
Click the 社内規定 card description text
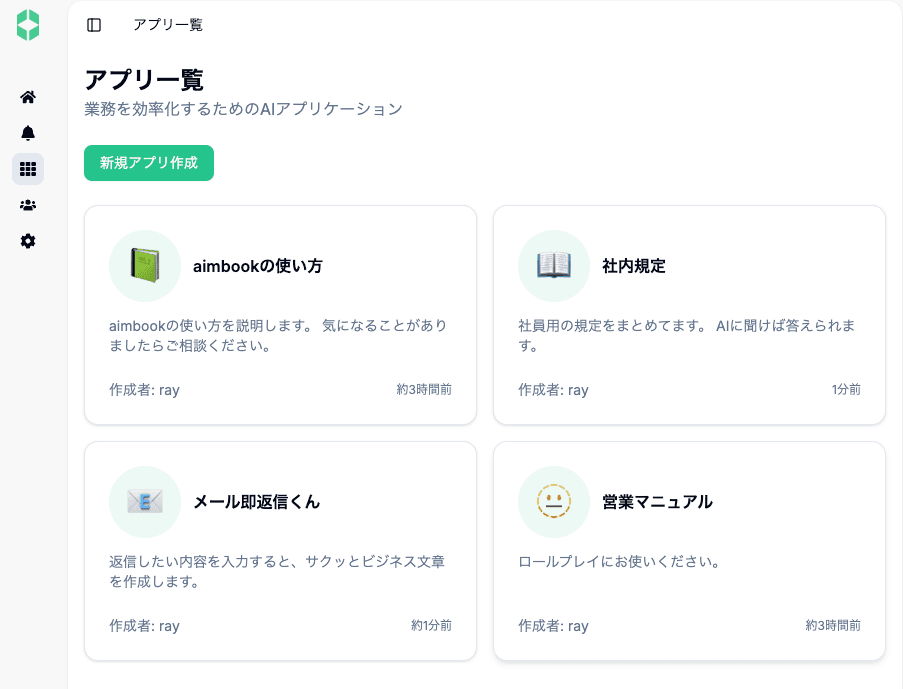click(x=686, y=336)
